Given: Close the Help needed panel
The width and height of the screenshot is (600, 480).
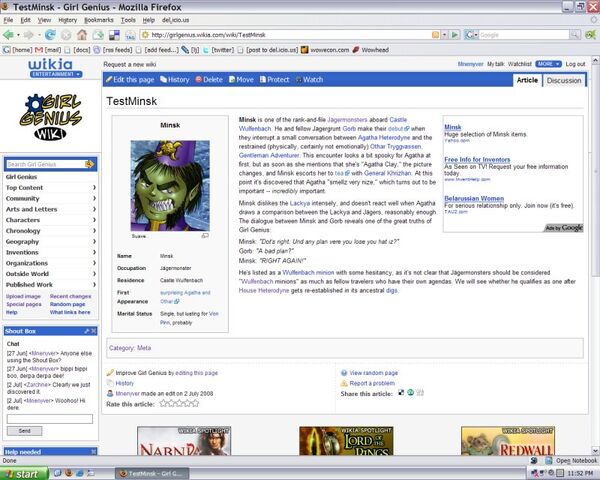Looking at the screenshot, I should 94,452.
